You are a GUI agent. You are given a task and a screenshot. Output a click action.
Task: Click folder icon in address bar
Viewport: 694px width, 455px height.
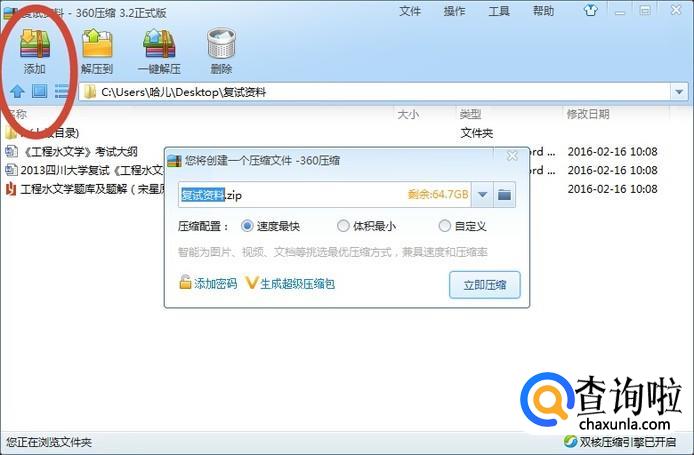(x=90, y=92)
